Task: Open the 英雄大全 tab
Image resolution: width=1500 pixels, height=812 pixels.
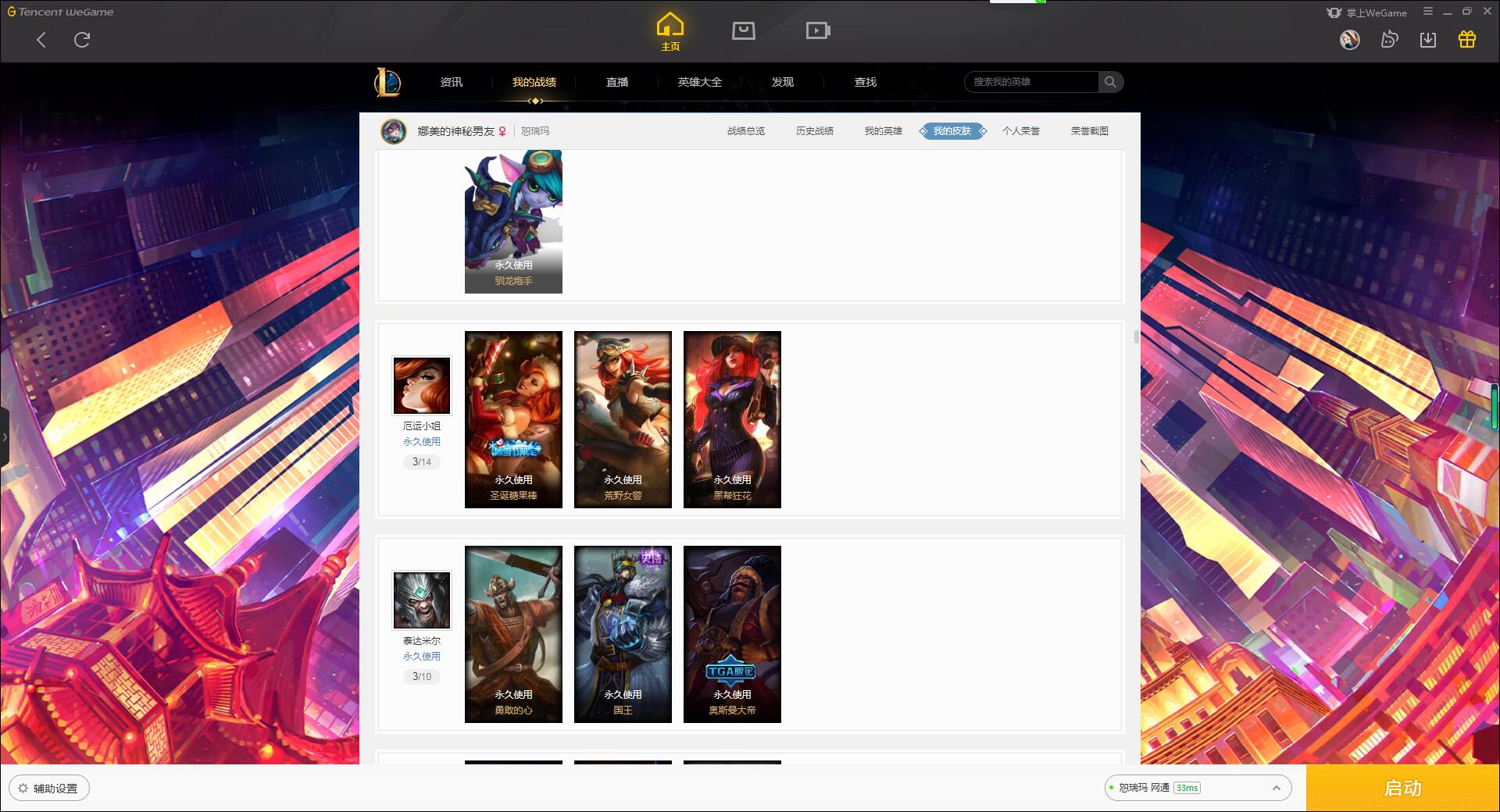Action: 700,82
